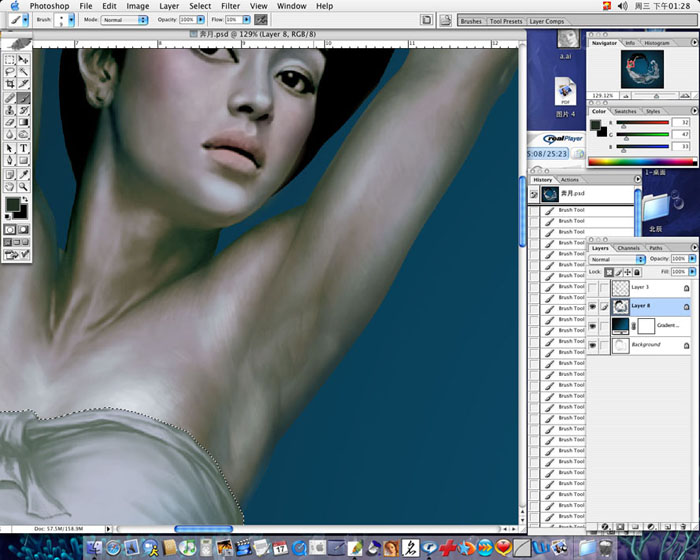Open the Filter menu
This screenshot has width=700, height=560.
coord(230,6)
